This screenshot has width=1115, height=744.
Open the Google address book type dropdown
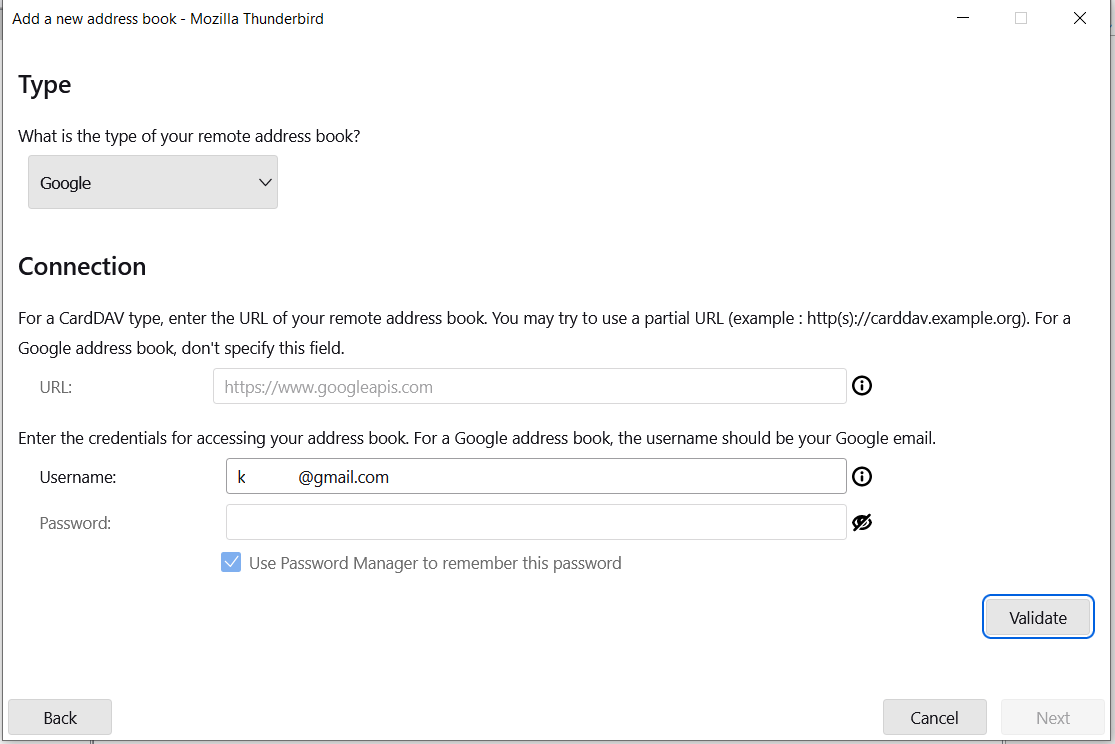tap(153, 182)
